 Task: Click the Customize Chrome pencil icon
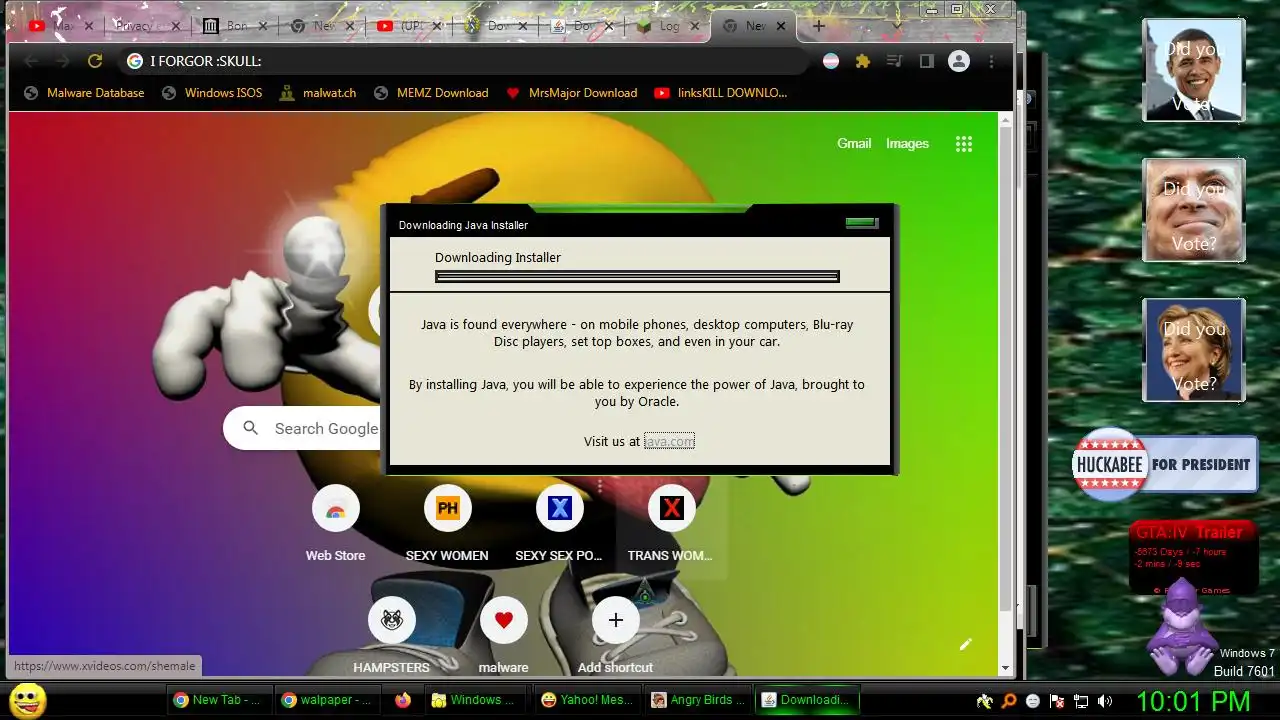(965, 644)
